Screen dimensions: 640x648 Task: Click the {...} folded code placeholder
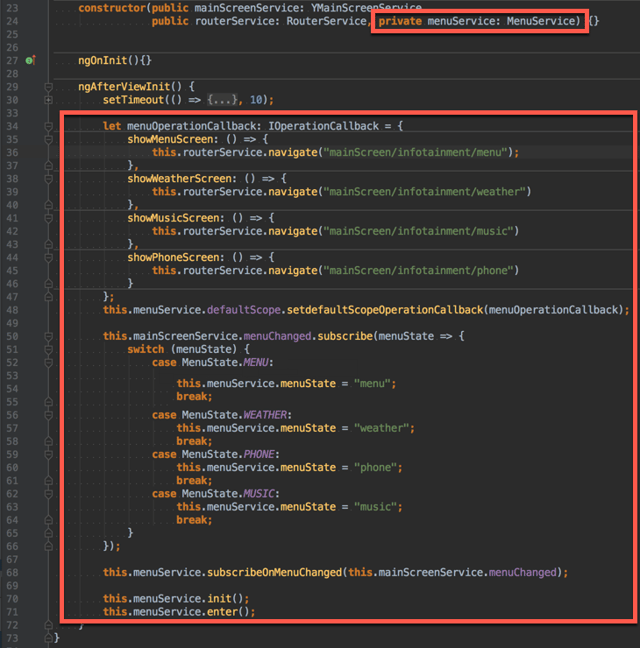[x=223, y=100]
